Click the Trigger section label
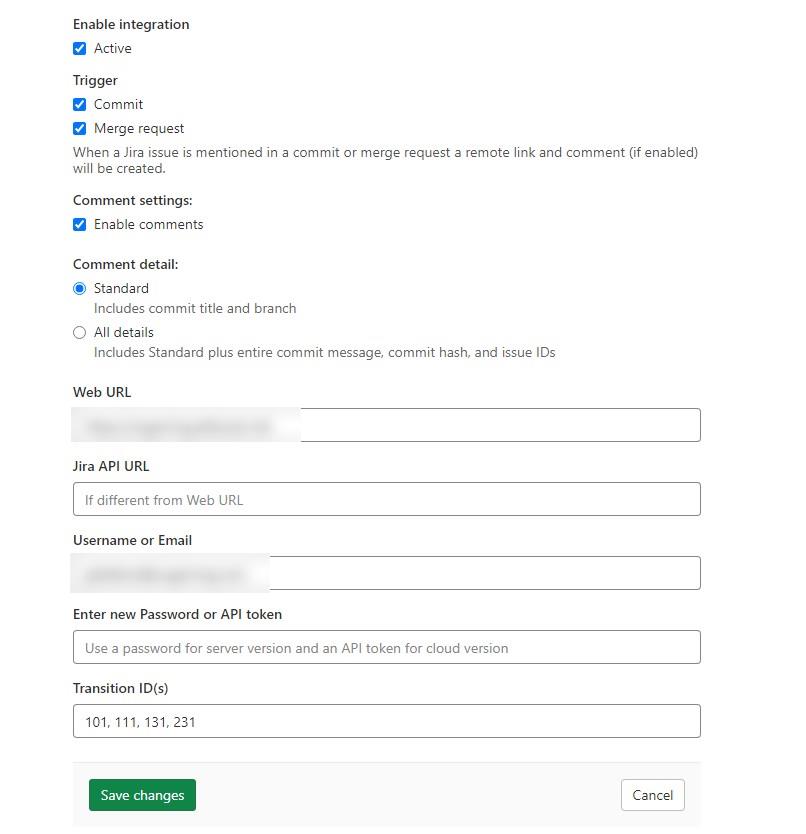This screenshot has height=834, width=806. pos(94,80)
